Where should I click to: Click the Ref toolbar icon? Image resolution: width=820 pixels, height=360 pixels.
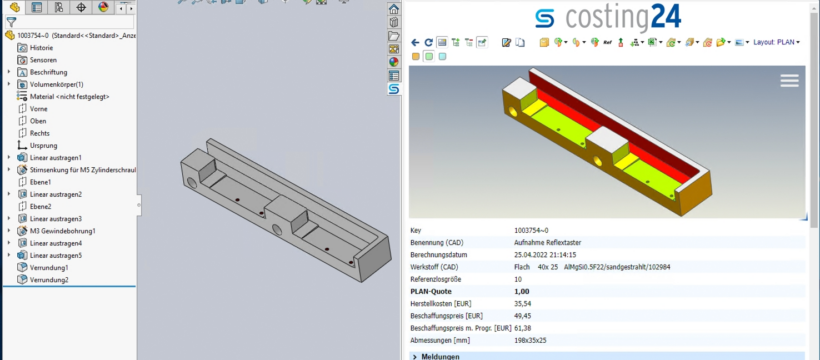coord(608,43)
